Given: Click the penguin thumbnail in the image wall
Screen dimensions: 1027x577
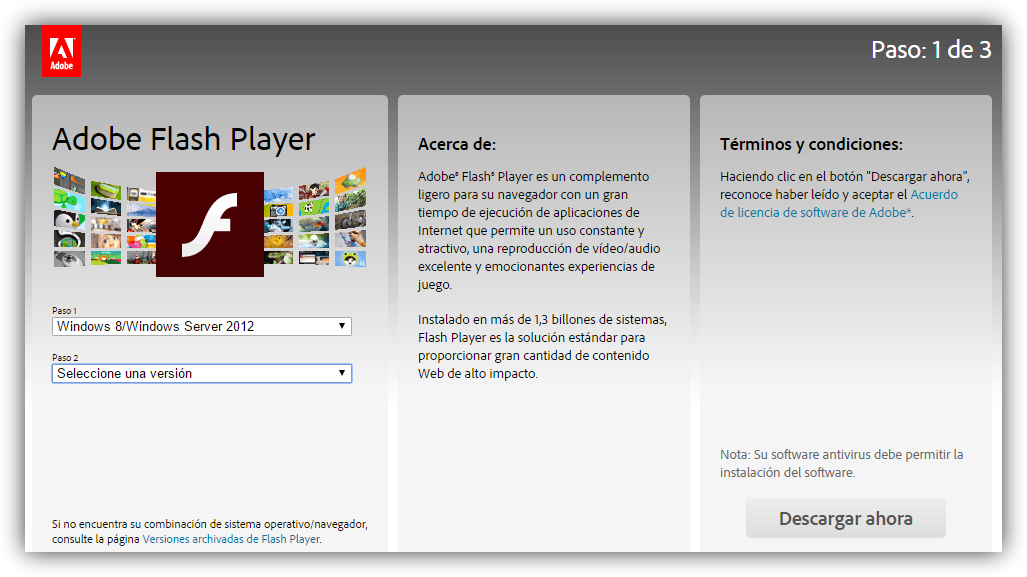Looking at the screenshot, I should [68, 220].
